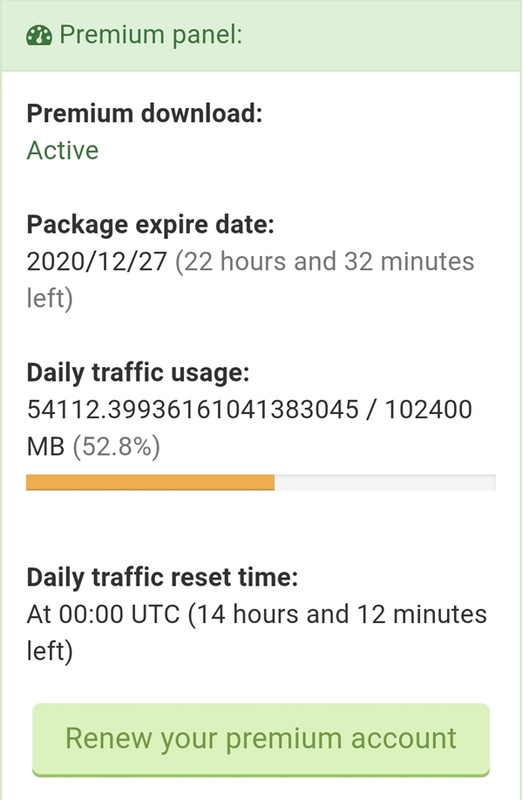Screen dimensions: 523x800
Task: Select the 2020/12/27 expiry date
Action: (x=97, y=262)
